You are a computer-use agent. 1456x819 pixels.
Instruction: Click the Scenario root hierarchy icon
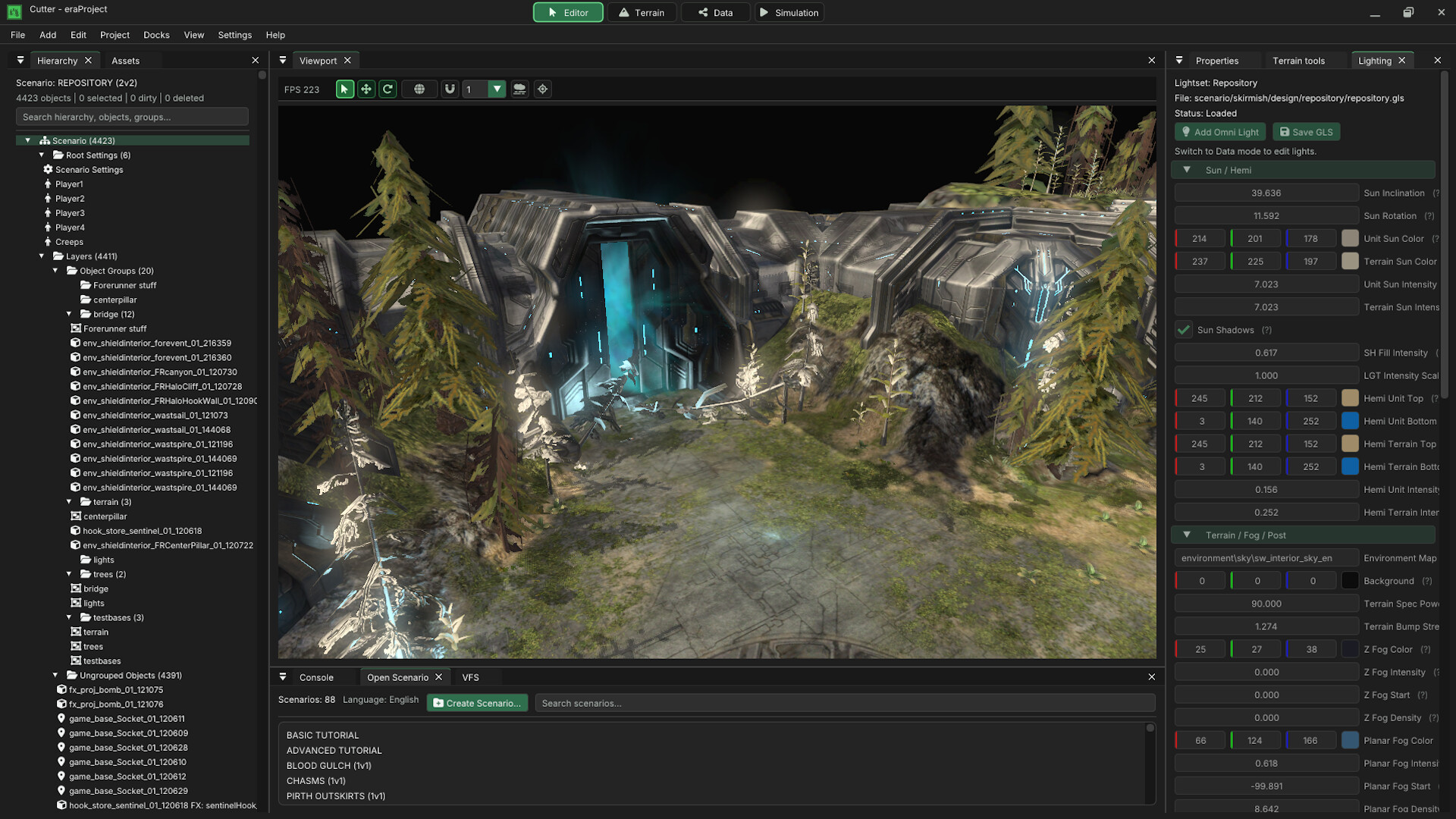click(x=45, y=140)
